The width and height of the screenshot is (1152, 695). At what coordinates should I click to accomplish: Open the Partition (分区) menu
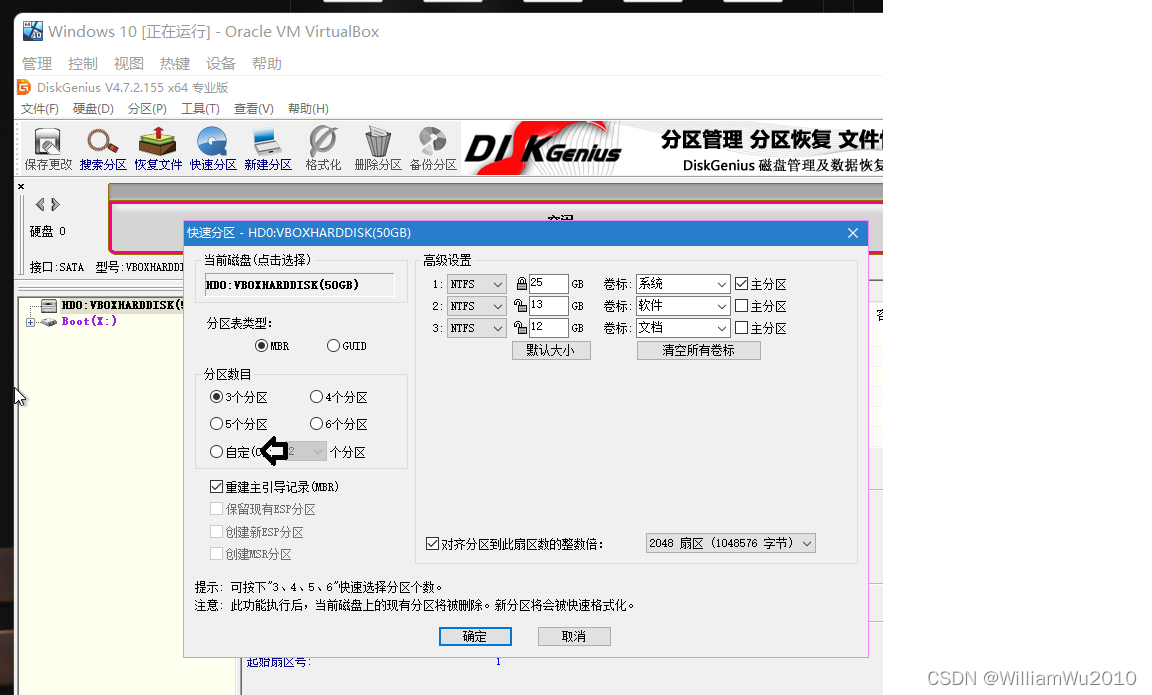pos(147,109)
